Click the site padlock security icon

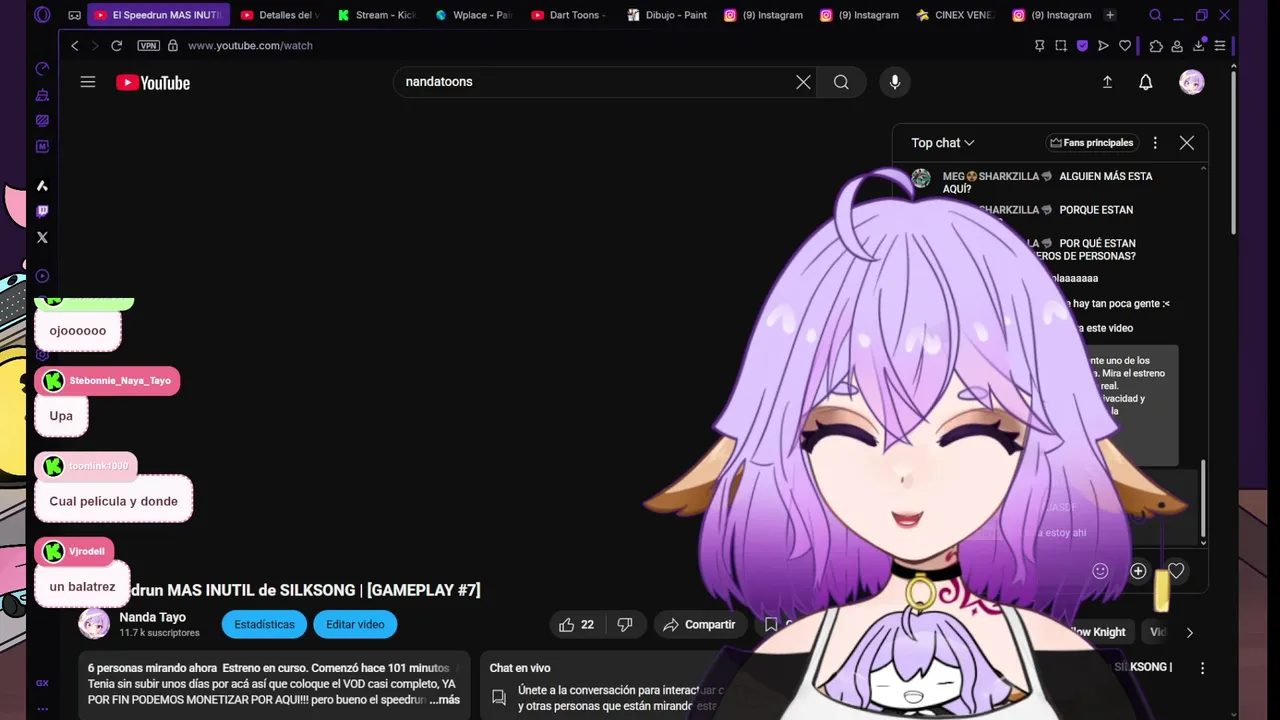[x=172, y=46]
